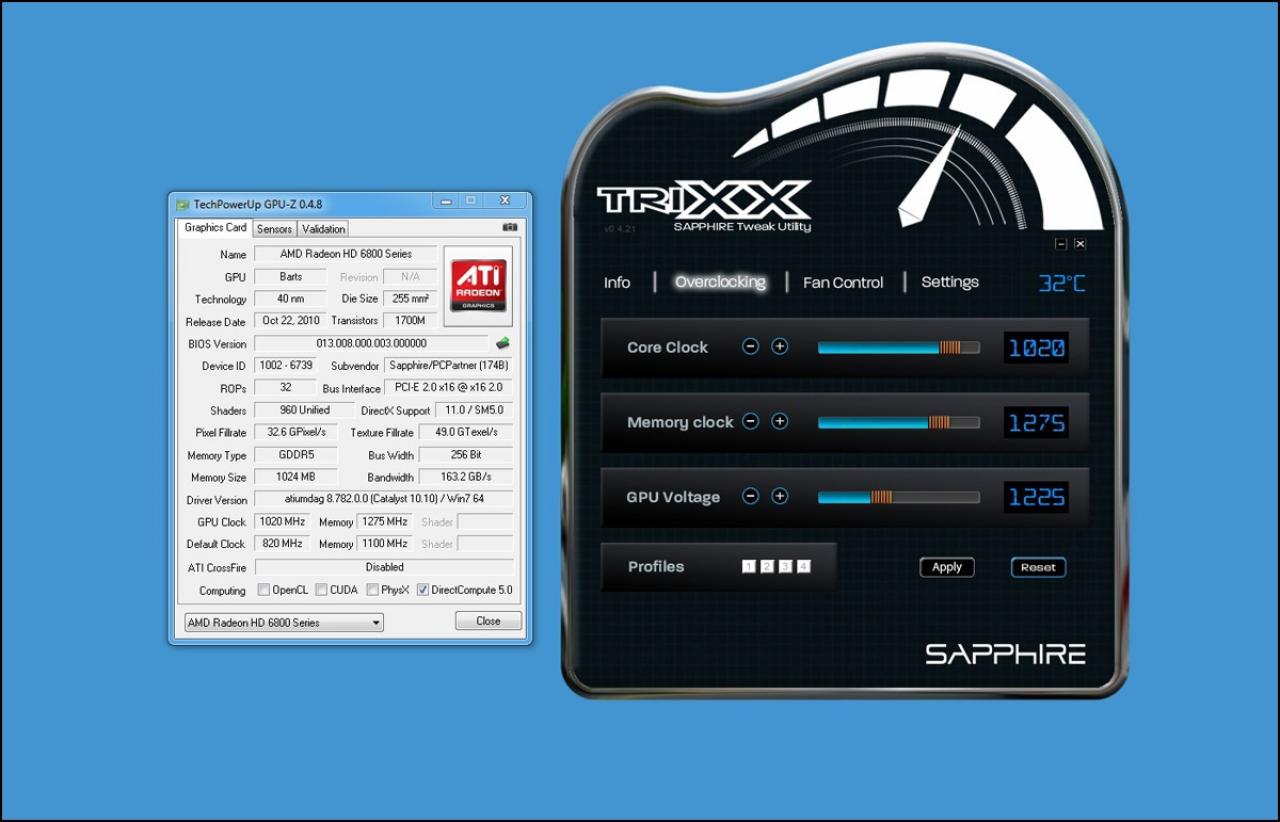Click the GPU name field showing Barts

tap(291, 277)
